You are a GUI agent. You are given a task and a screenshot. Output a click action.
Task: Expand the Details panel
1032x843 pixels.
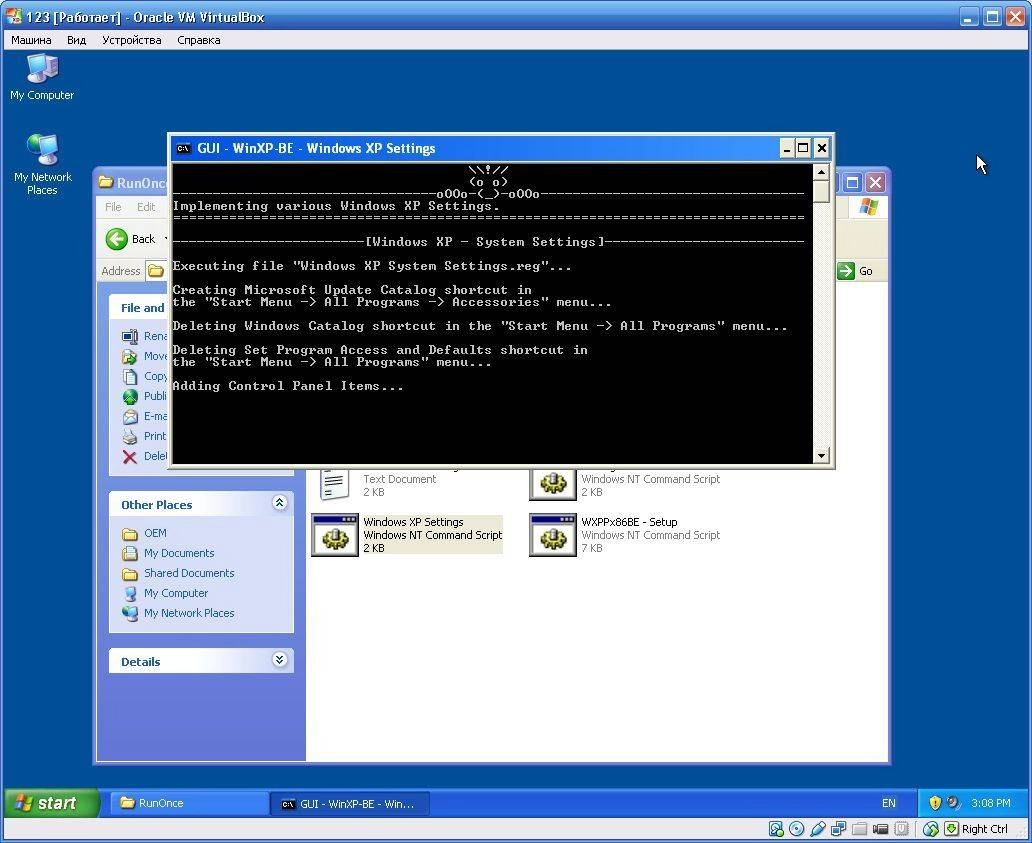[280, 660]
